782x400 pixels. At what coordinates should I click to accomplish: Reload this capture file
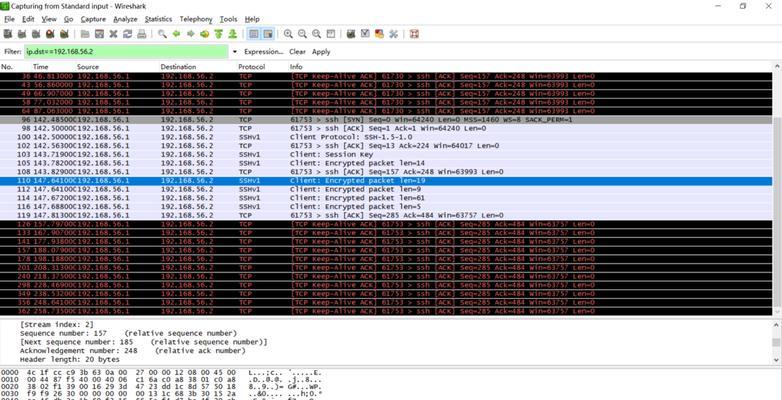click(x=127, y=34)
